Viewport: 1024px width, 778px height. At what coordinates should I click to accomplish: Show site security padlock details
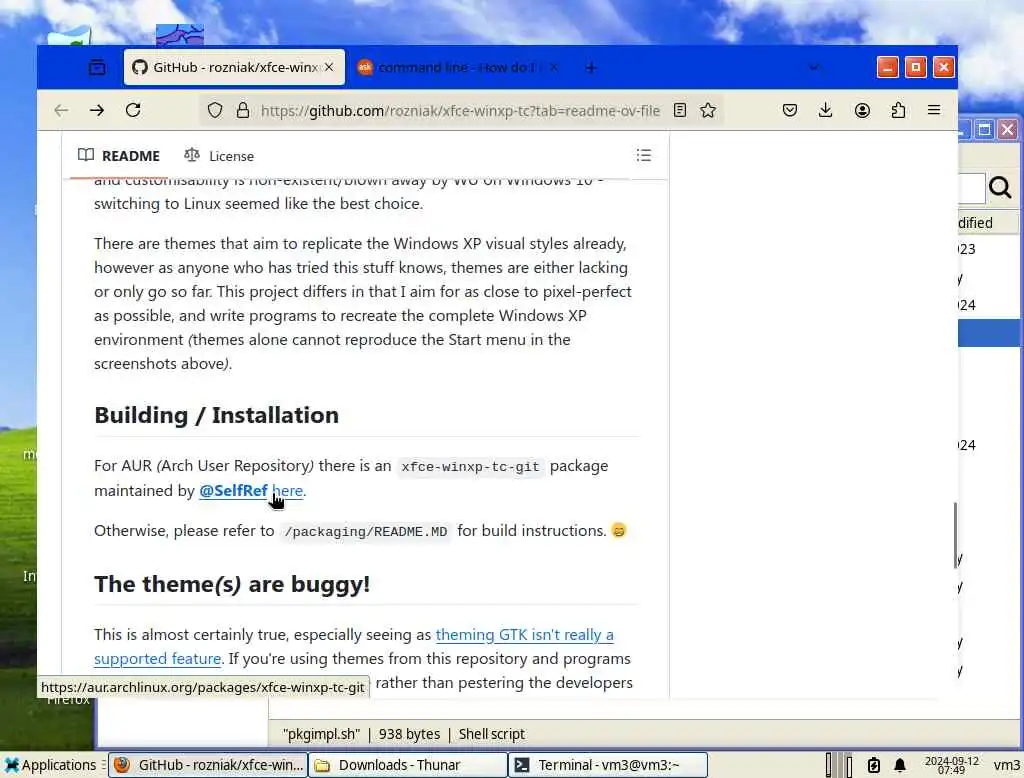(x=242, y=110)
